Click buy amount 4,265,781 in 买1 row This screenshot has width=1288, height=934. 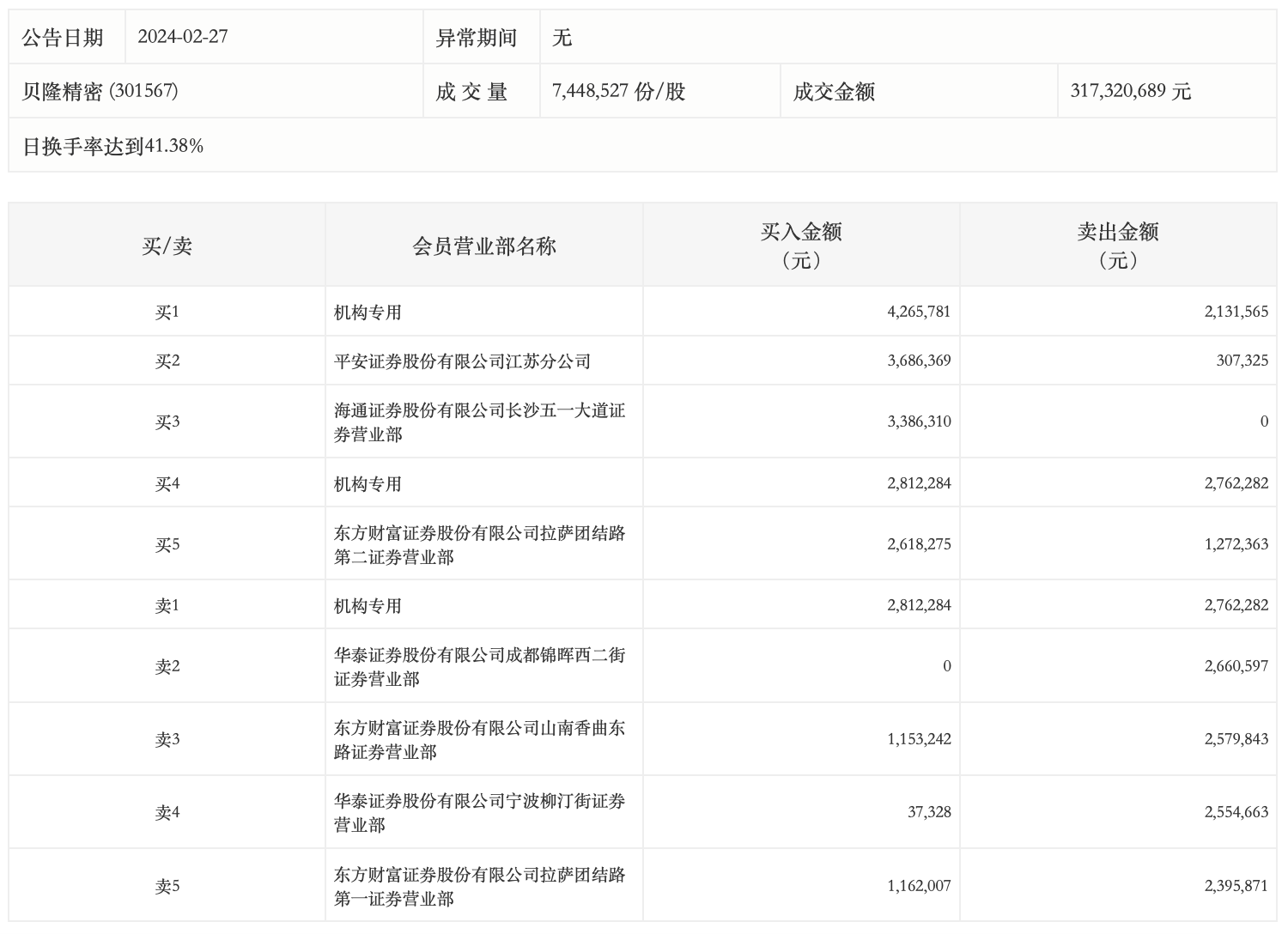coord(919,312)
